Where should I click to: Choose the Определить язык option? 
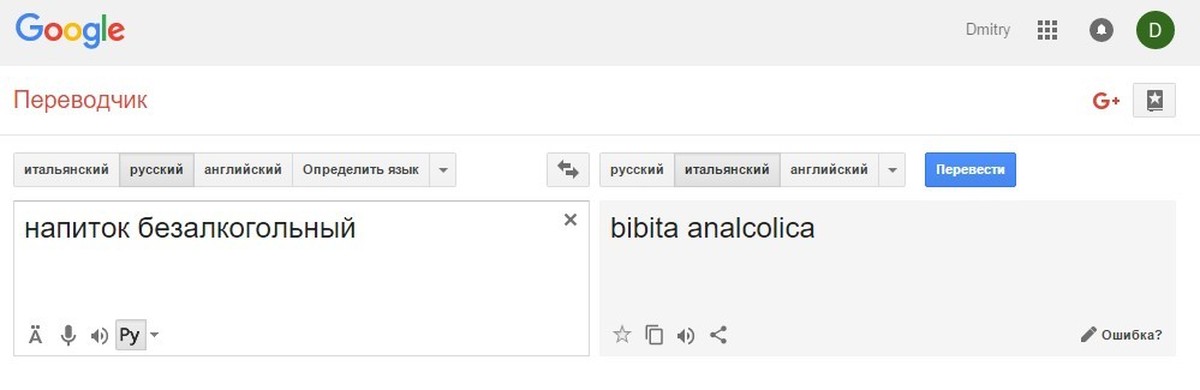click(x=361, y=170)
